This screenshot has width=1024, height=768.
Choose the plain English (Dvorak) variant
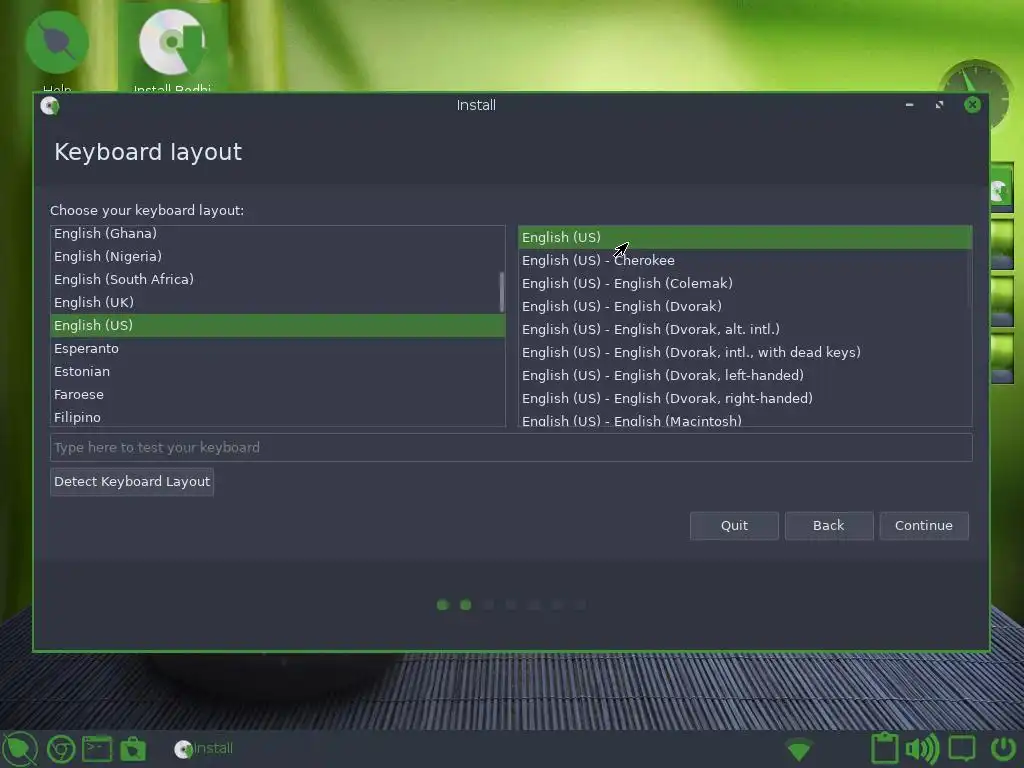[744, 306]
